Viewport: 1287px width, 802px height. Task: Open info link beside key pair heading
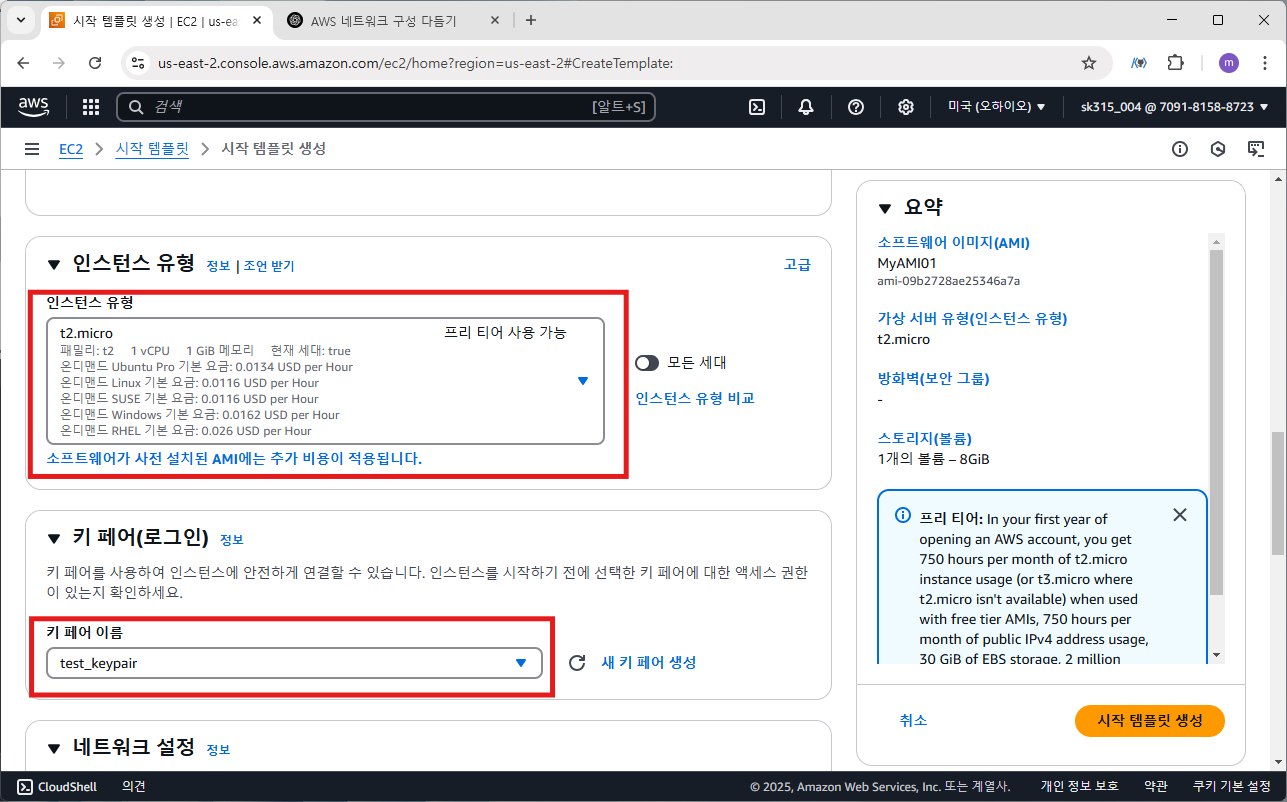232,540
